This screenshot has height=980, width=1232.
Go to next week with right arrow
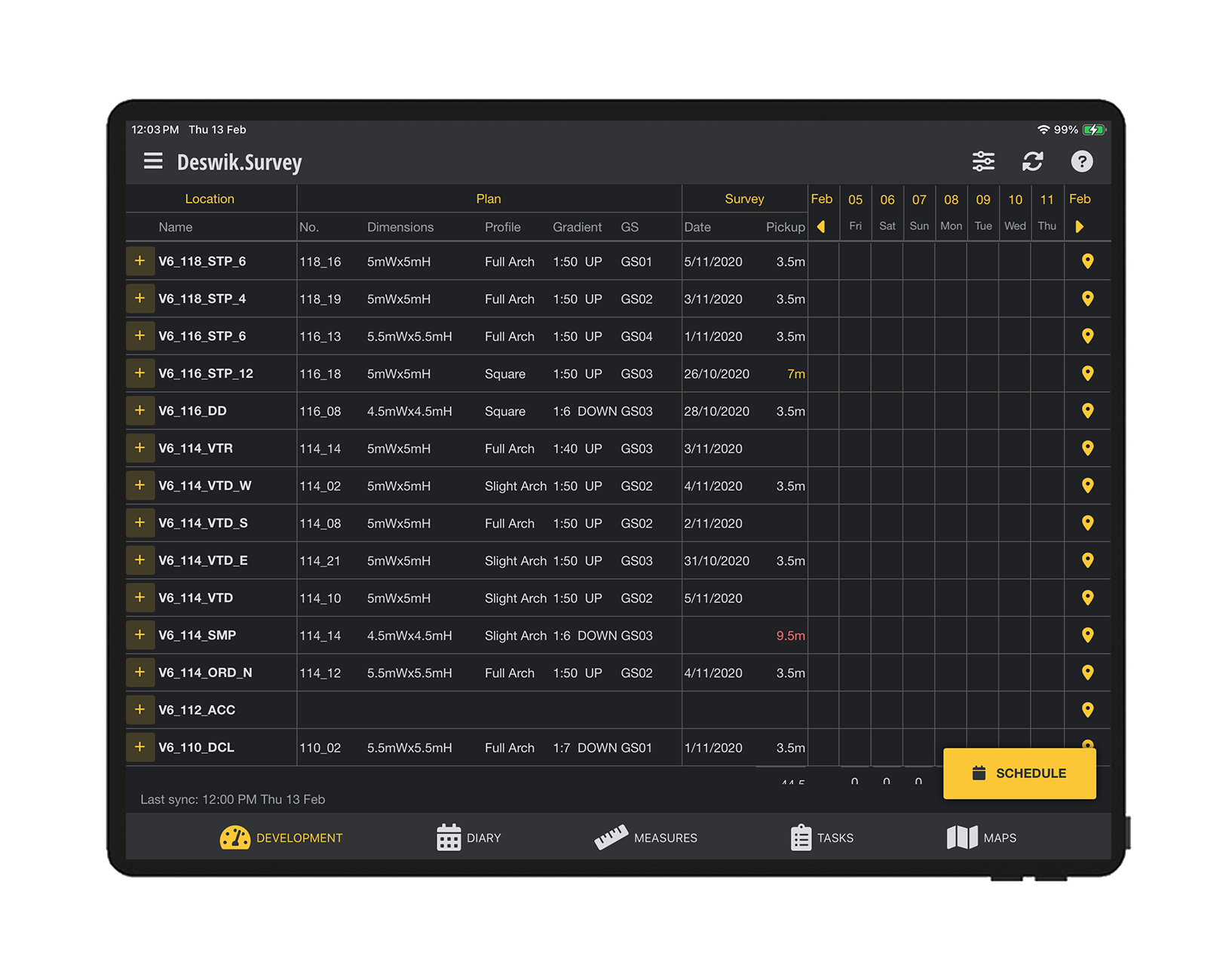[1079, 227]
